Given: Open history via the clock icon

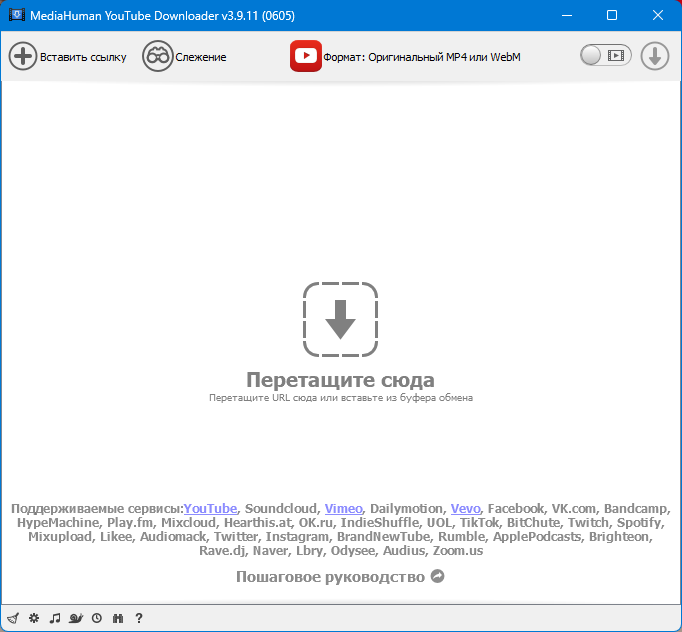Looking at the screenshot, I should pos(97,618).
